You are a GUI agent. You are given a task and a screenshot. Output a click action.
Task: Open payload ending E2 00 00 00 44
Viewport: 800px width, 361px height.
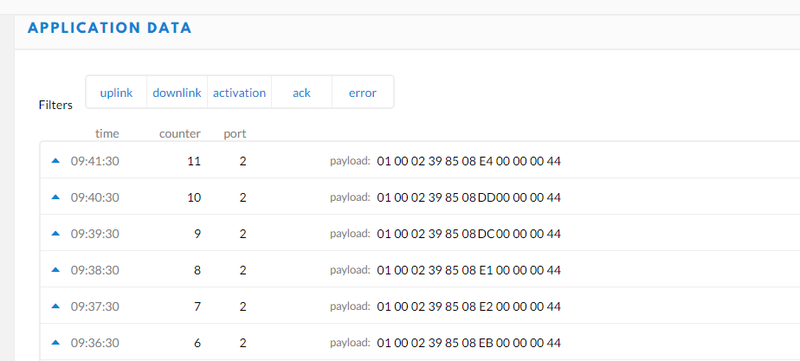click(468, 306)
